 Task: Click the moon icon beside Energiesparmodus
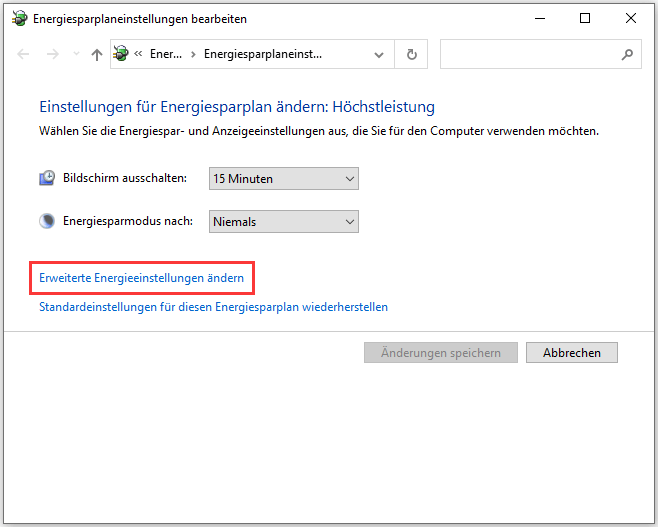(x=47, y=221)
